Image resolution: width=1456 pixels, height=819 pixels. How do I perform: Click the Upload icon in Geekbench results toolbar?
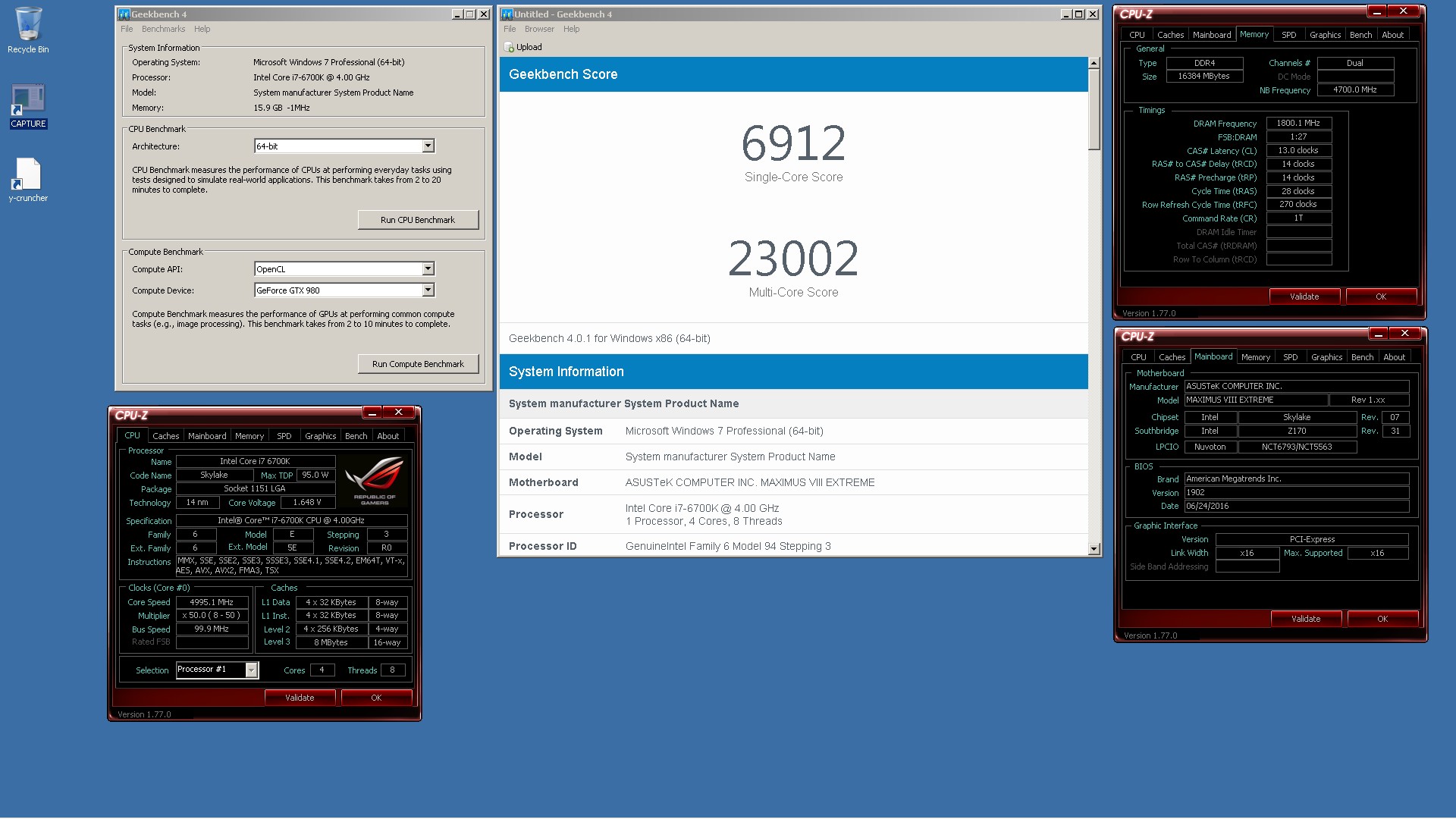[x=510, y=47]
